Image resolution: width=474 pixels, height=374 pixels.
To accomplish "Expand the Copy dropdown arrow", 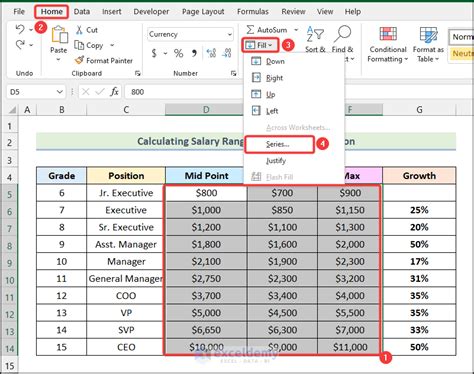I will point(112,45).
